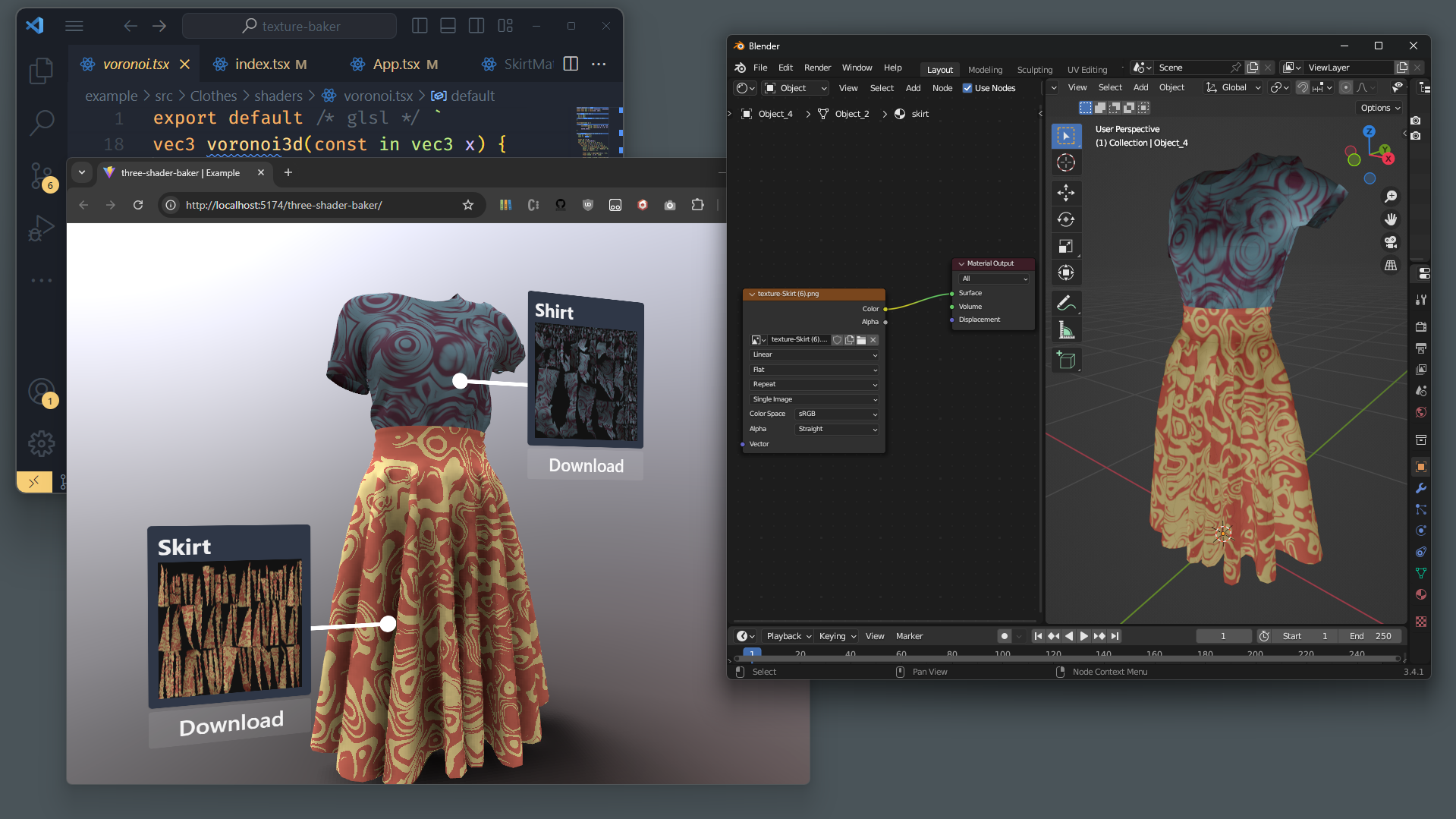The height and width of the screenshot is (819, 1456).
Task: Toggle VS Code secondary sidebar layout icon
Action: tap(476, 26)
